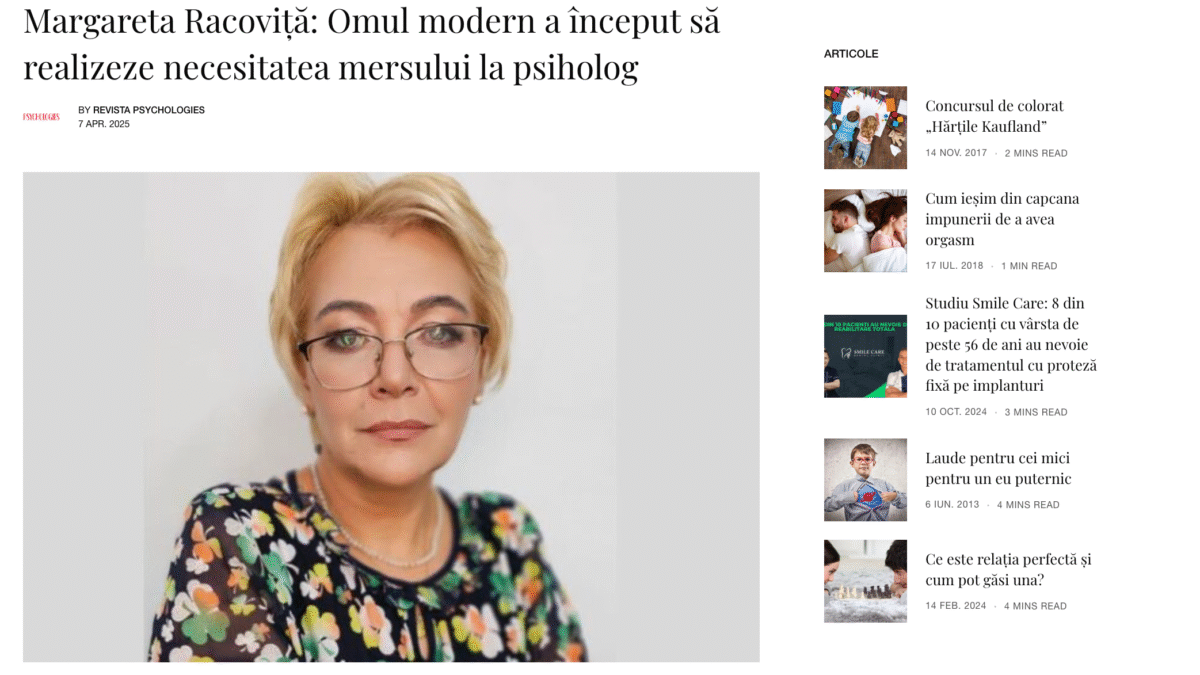Click the 7 Apr. 2025 publication date
The height and width of the screenshot is (675, 1200).
pos(104,124)
